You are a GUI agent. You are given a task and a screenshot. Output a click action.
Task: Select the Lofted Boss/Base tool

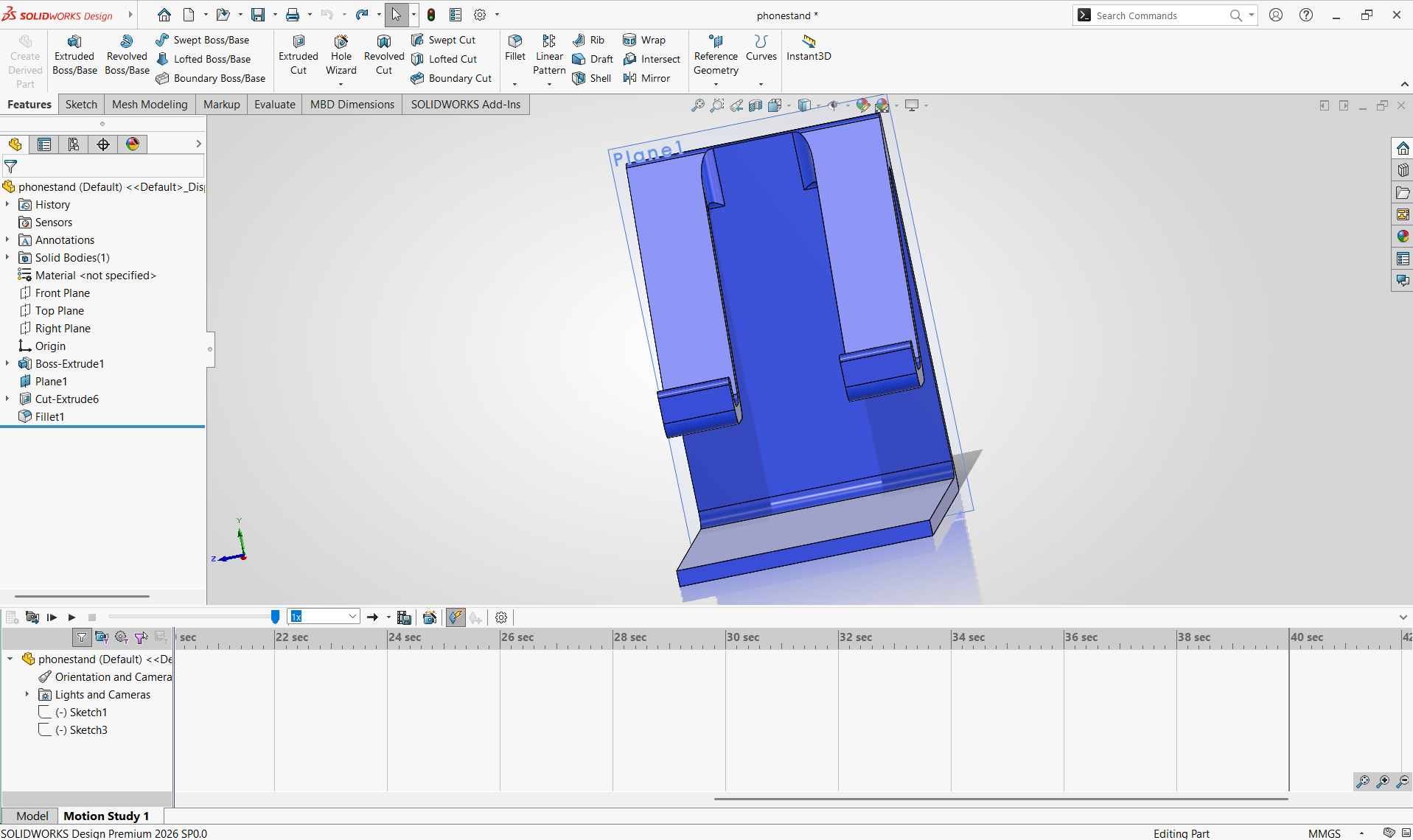[203, 59]
